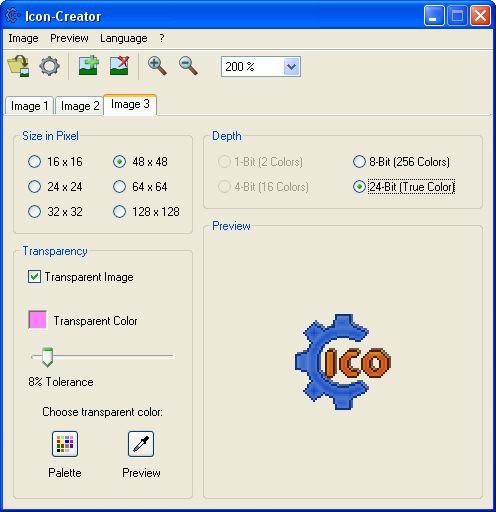Click the pink Transparent Color swatch

[38, 320]
